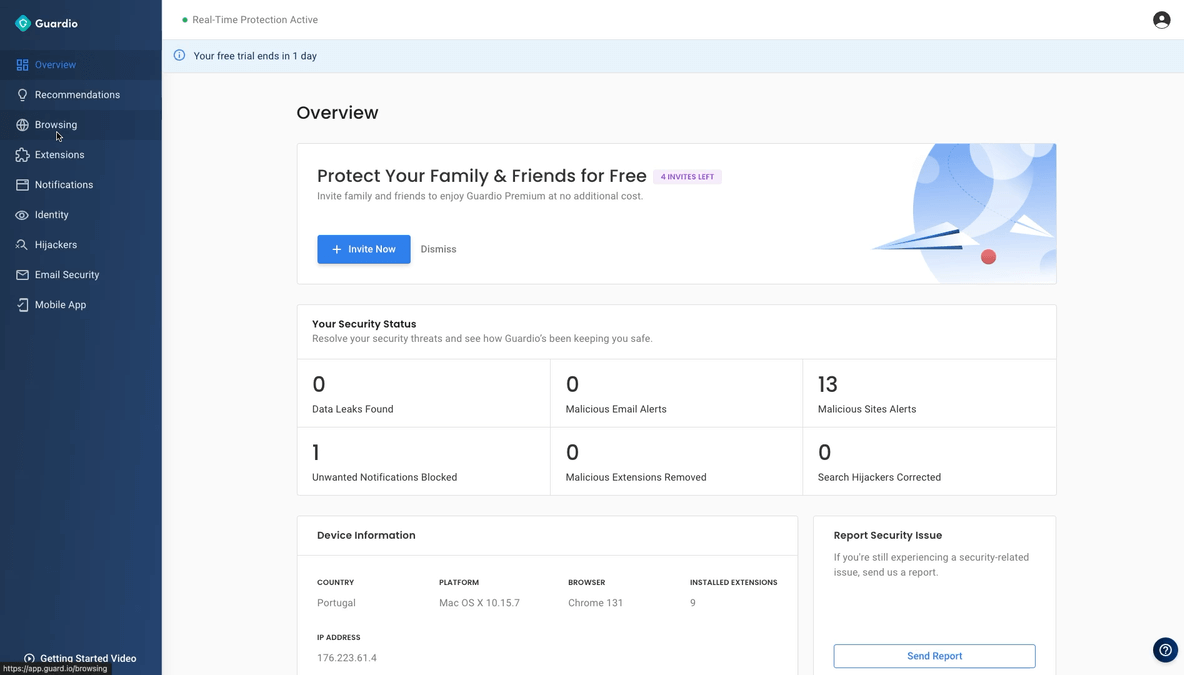Dismiss the family invite banner
Viewport: 1184px width, 675px height.
point(438,249)
